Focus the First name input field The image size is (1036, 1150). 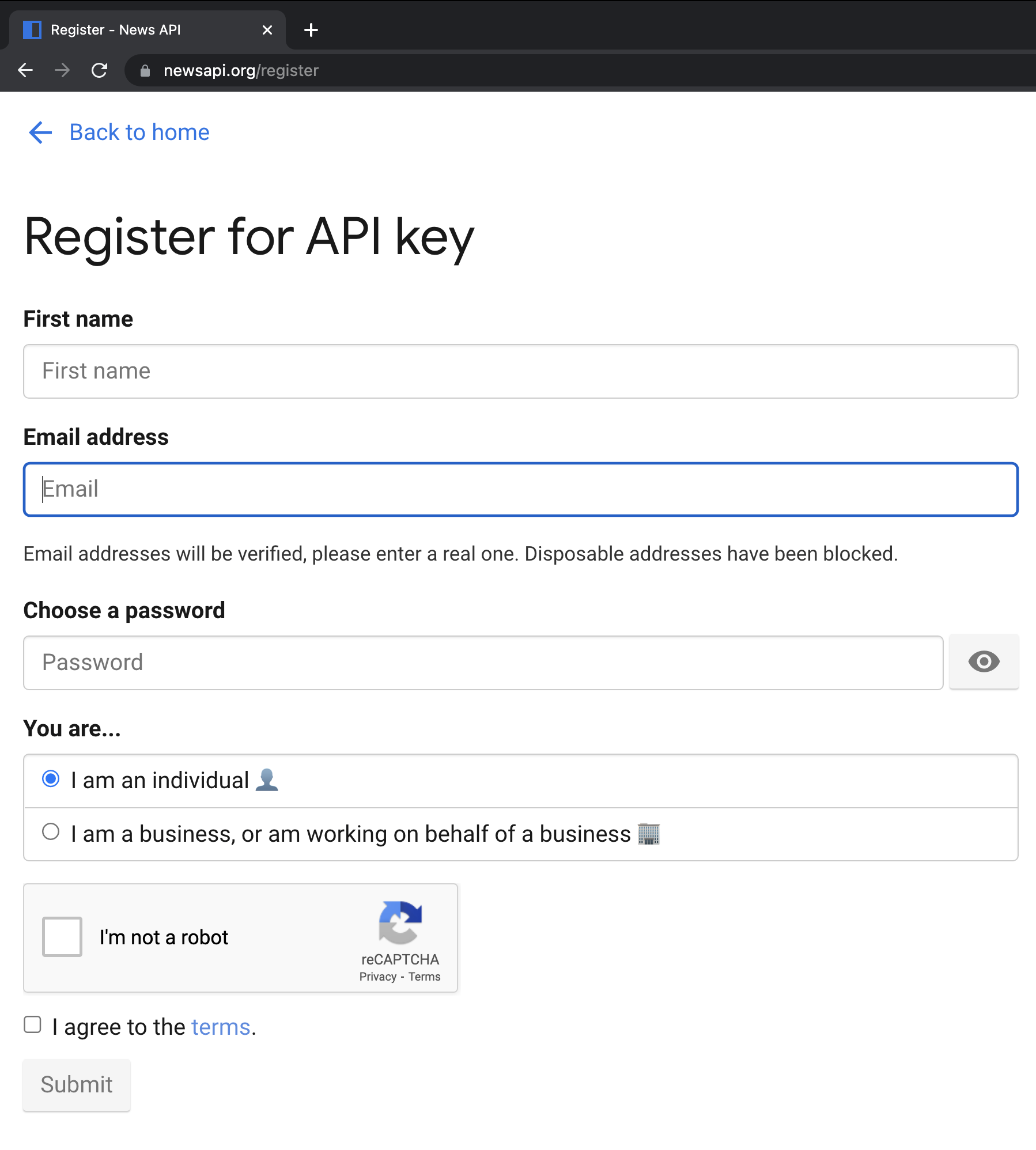tap(520, 371)
